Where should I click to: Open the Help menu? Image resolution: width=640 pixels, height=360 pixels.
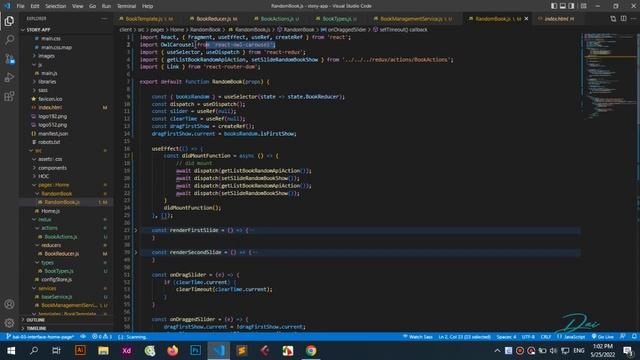pyautogui.click(x=148, y=6)
